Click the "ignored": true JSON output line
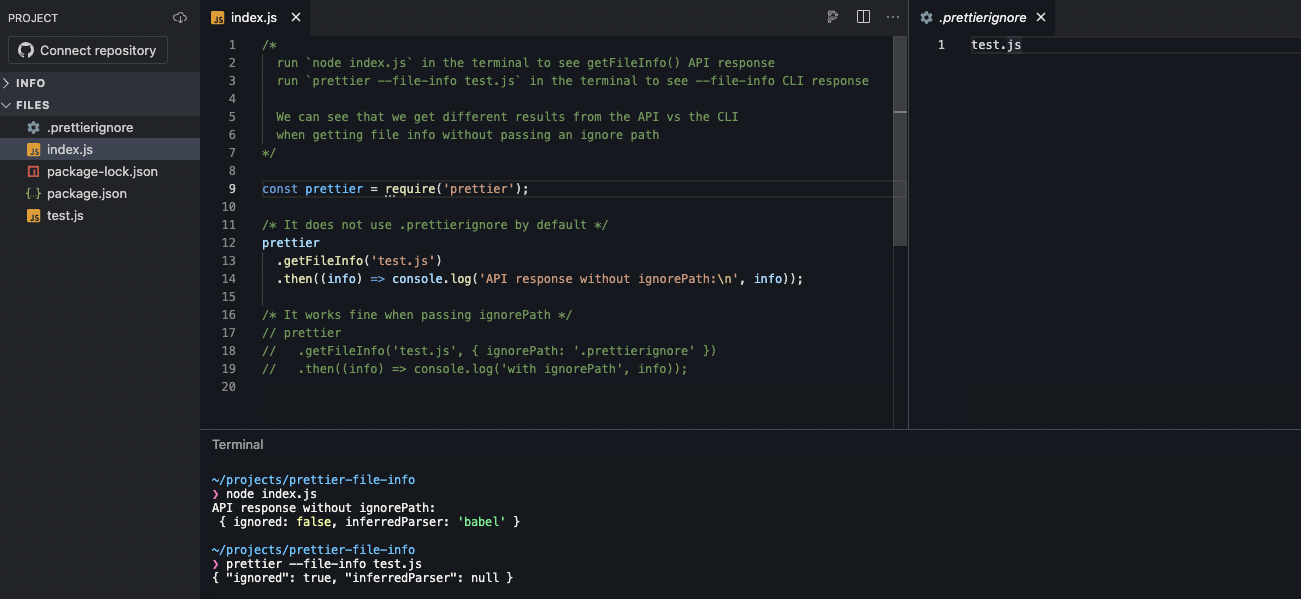1301x599 pixels. [362, 578]
